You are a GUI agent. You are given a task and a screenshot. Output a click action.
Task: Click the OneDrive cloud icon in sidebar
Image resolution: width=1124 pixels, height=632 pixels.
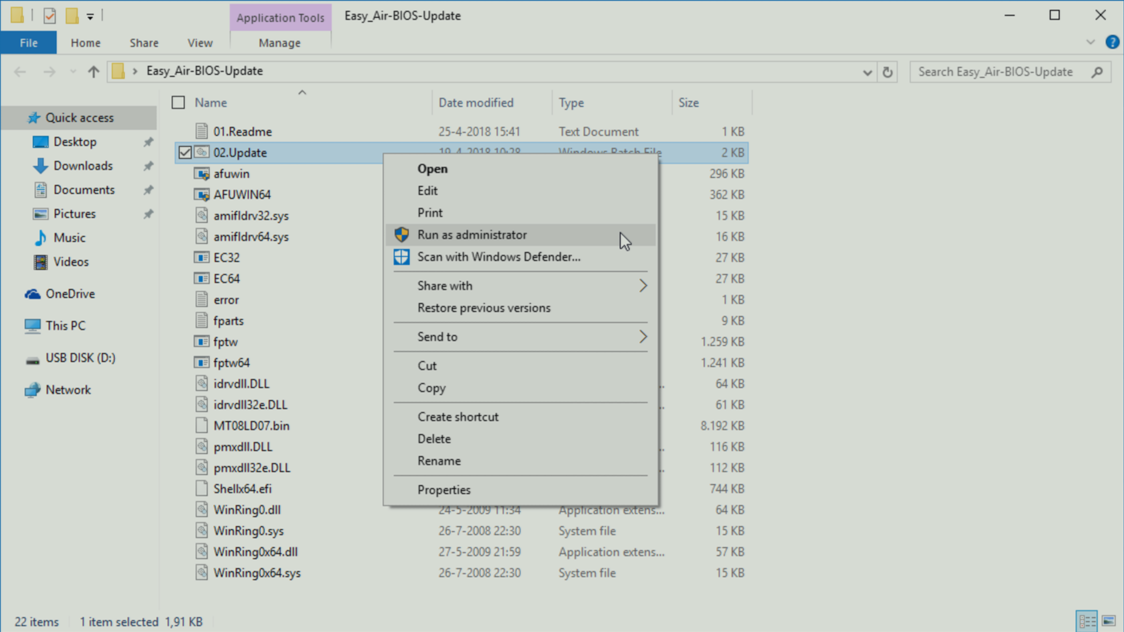coord(33,294)
